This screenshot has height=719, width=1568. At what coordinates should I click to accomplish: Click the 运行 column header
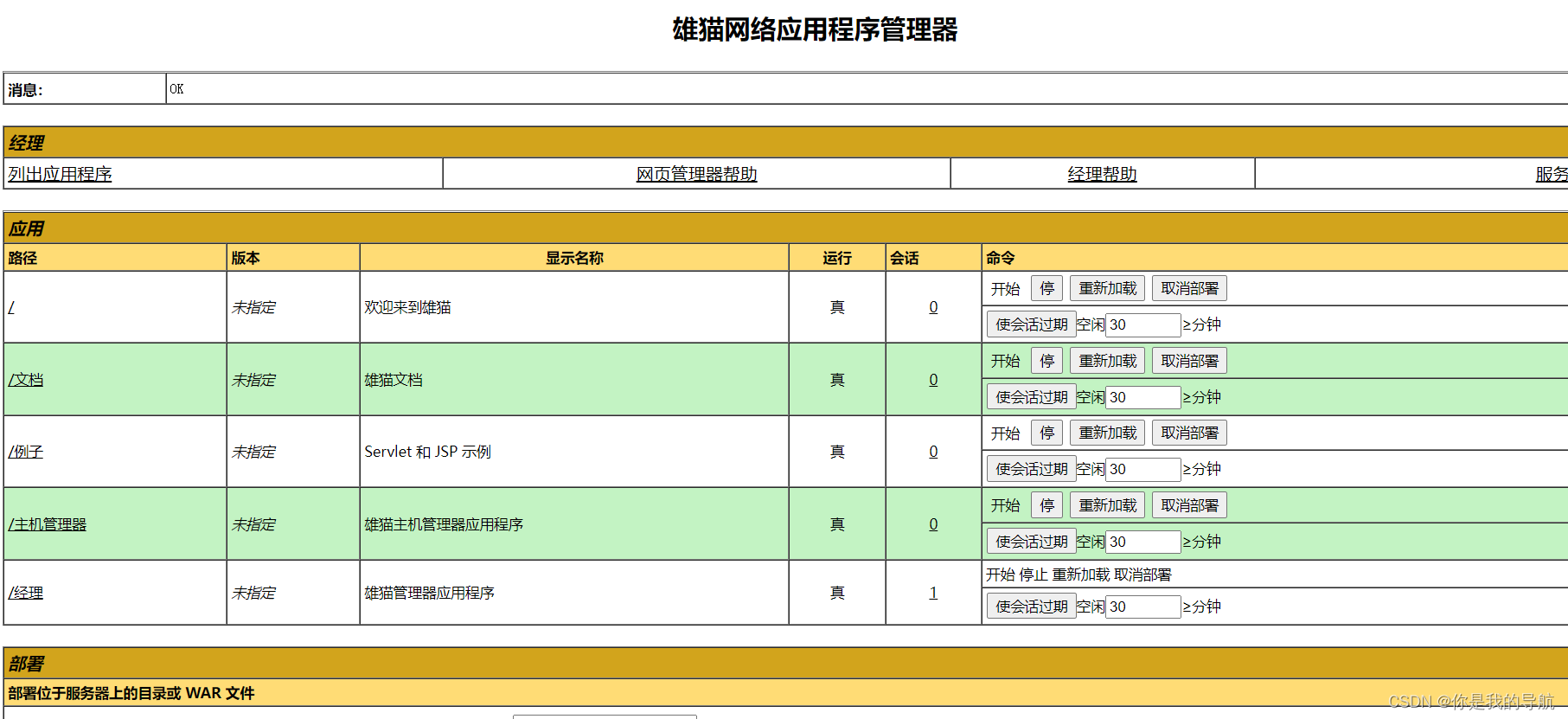pos(837,258)
